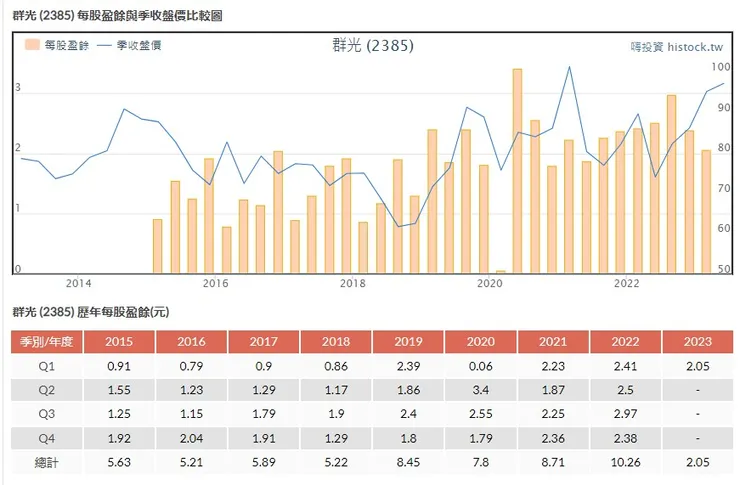The height and width of the screenshot is (485, 740).
Task: Select the 2019 column header
Action: 408,342
